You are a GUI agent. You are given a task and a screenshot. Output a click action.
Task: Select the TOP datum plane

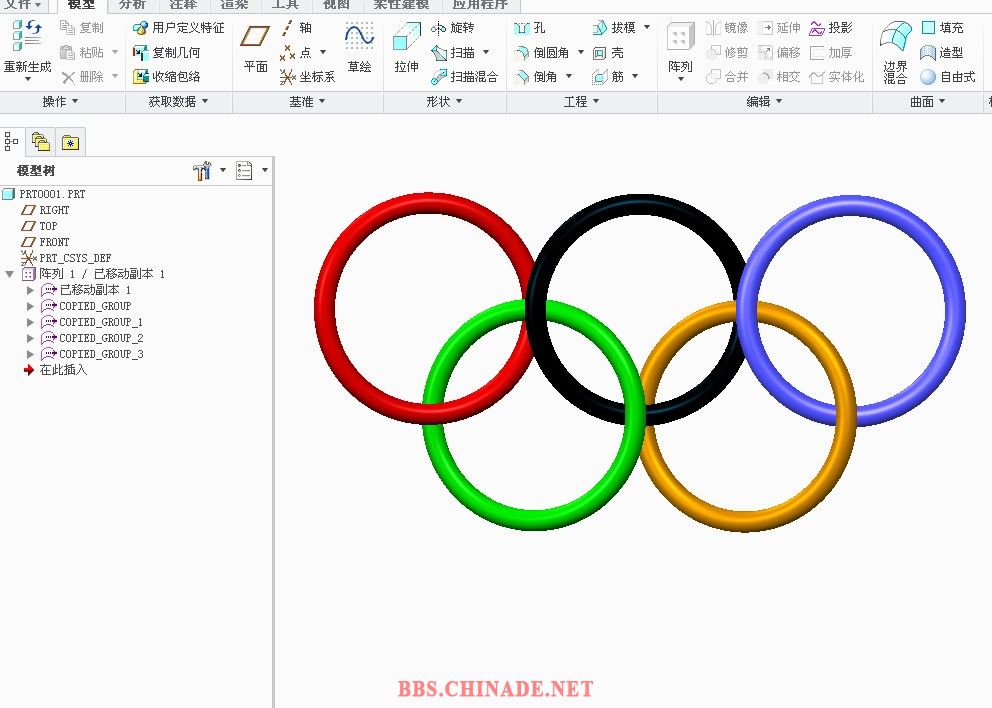click(39, 226)
